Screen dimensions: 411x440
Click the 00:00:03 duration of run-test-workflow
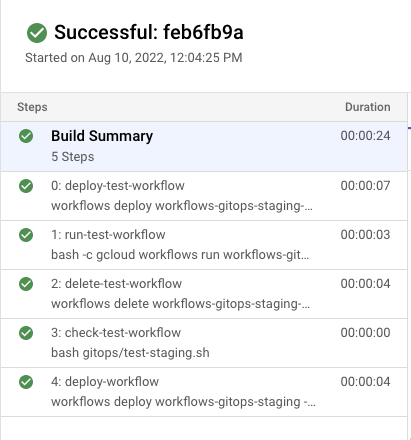(x=365, y=235)
